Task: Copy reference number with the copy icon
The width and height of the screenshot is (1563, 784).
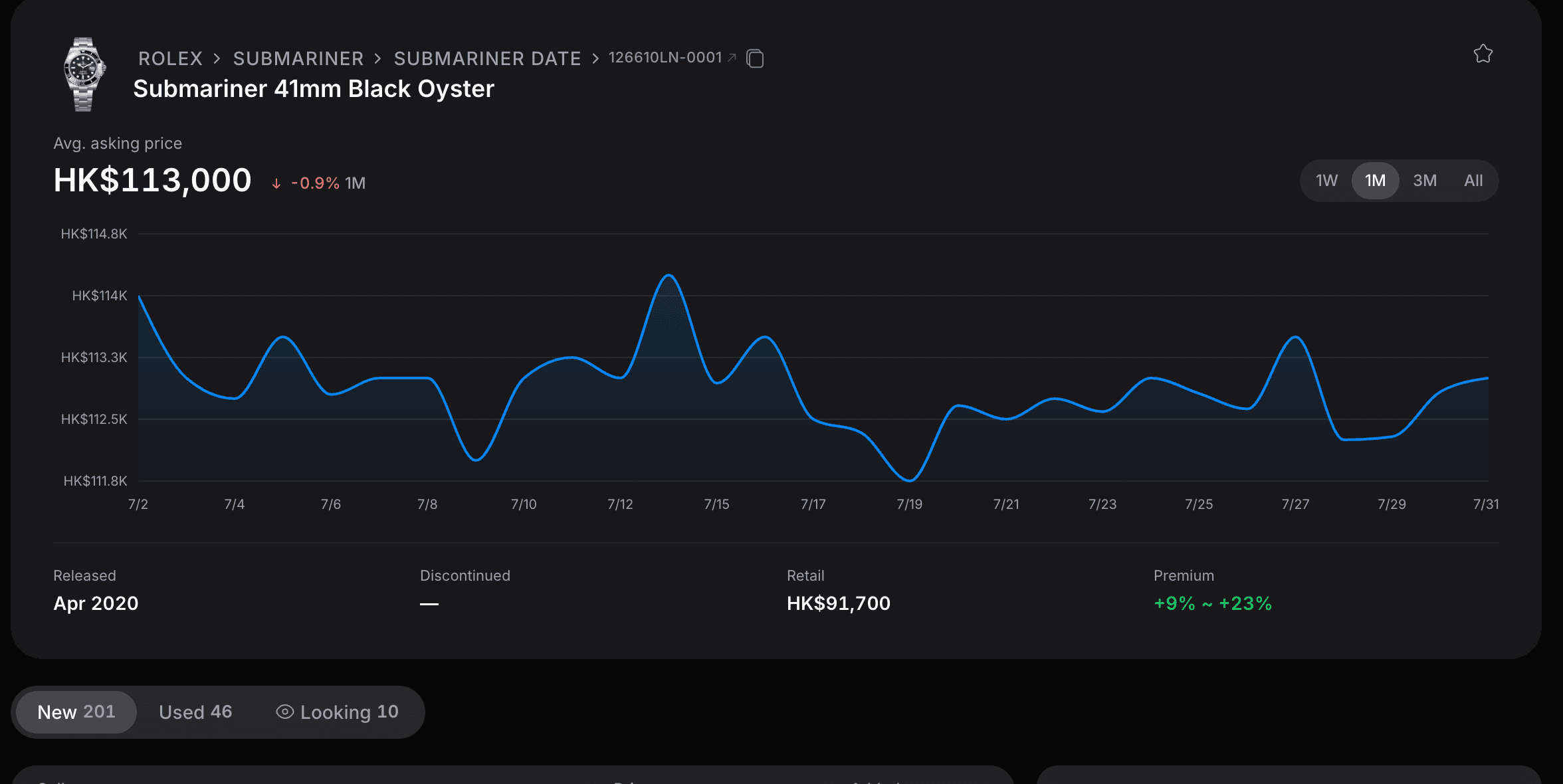Action: pos(755,58)
